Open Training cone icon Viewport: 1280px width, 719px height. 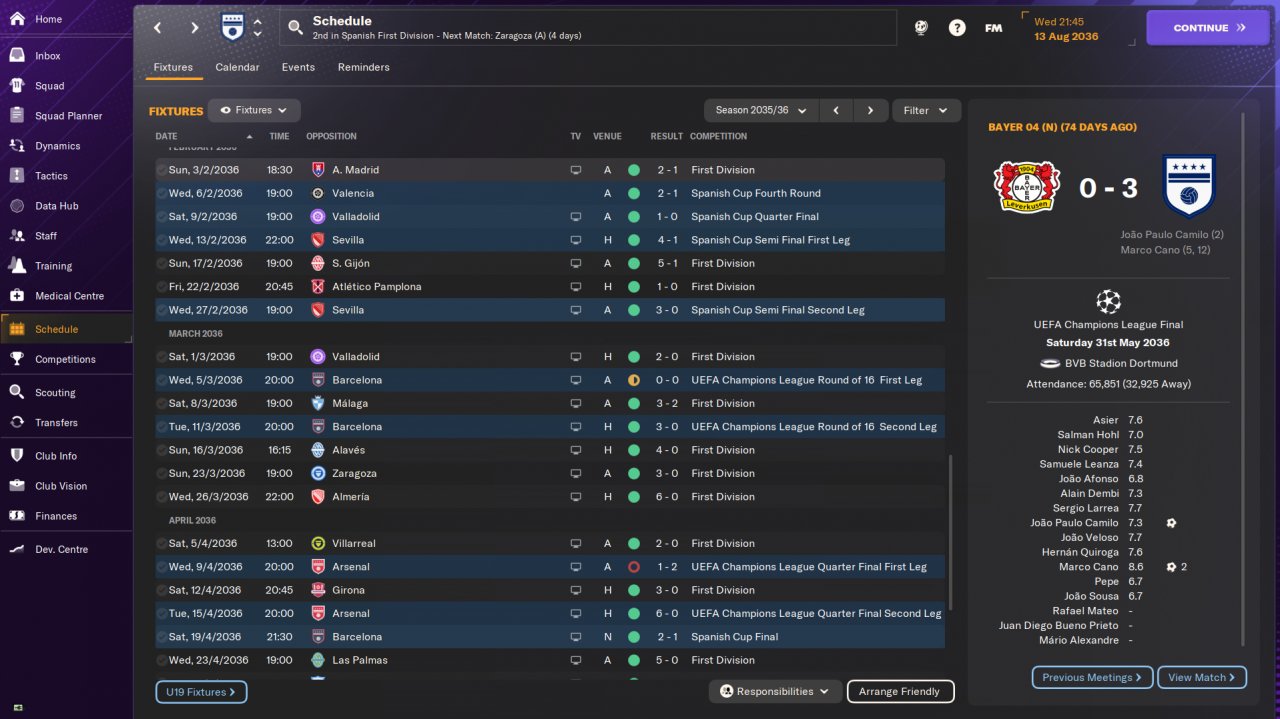click(x=17, y=266)
